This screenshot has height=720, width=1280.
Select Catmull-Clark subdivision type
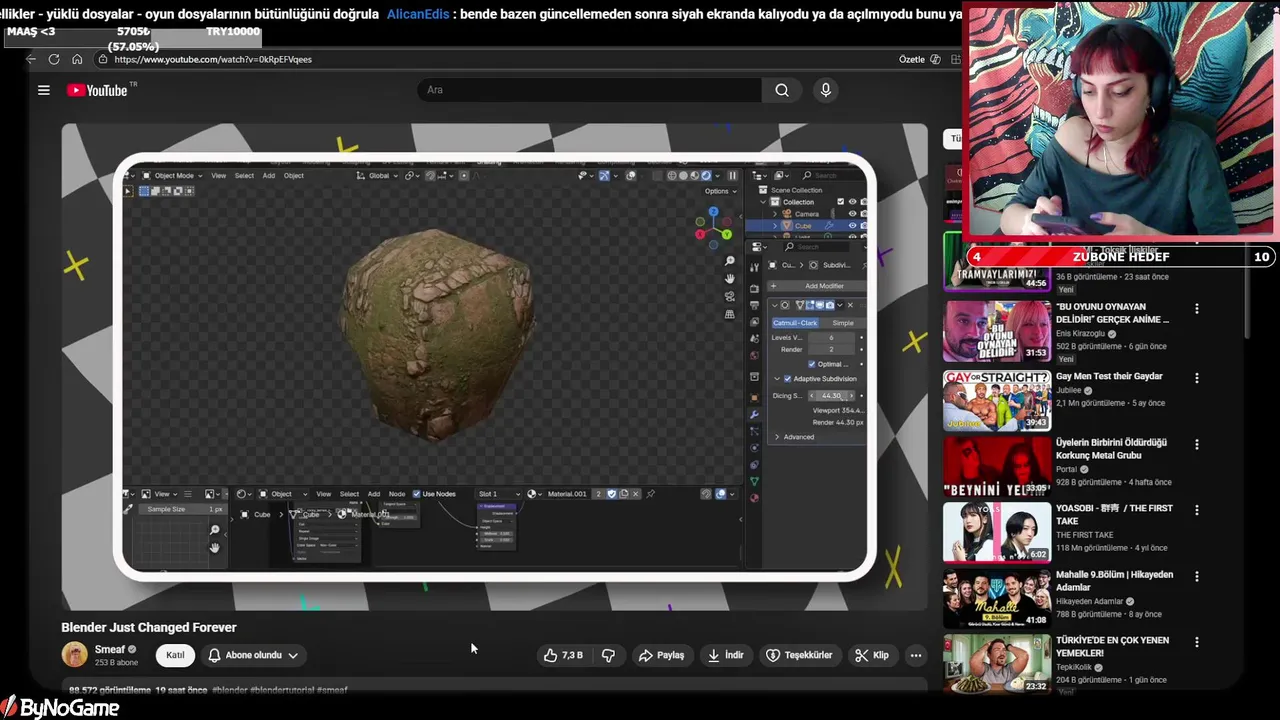[x=795, y=323]
